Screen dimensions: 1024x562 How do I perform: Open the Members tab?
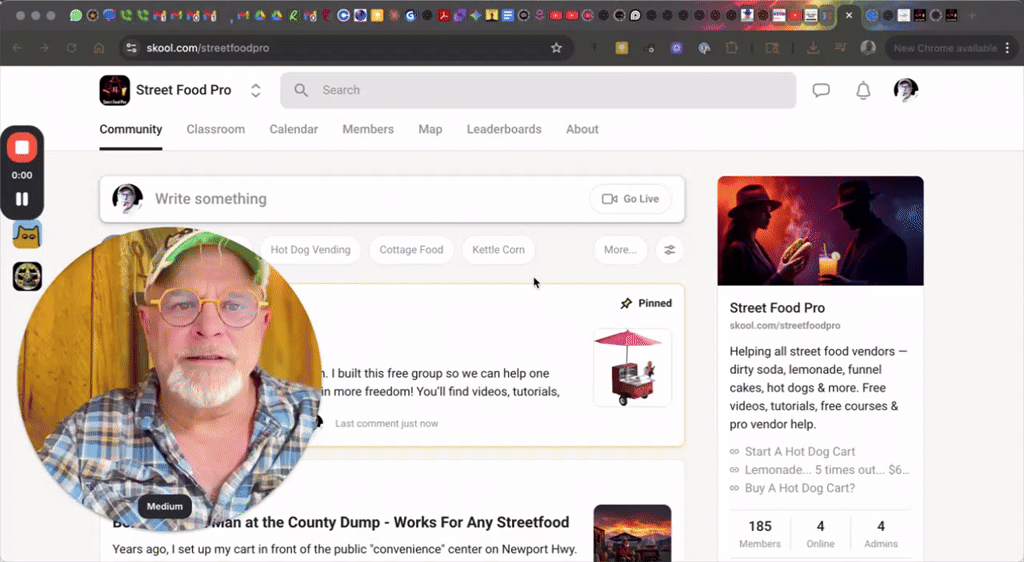click(368, 129)
